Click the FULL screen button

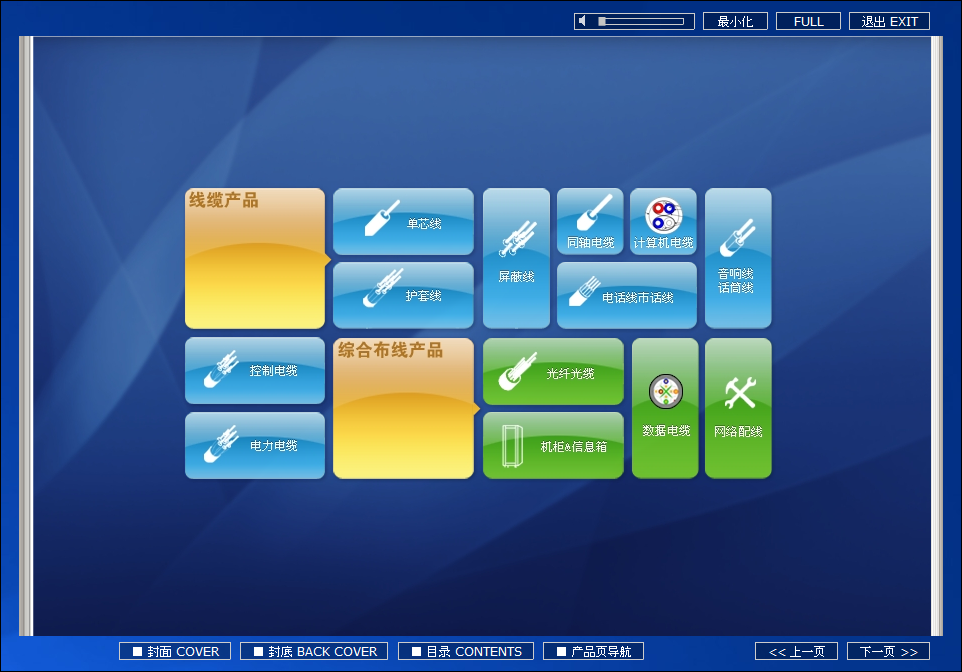tap(808, 20)
